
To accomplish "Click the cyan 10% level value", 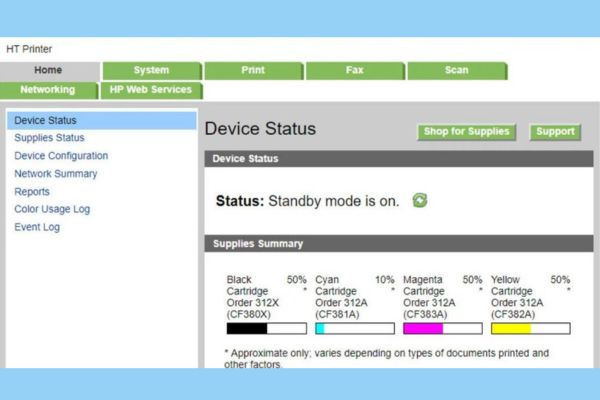I will tap(385, 280).
